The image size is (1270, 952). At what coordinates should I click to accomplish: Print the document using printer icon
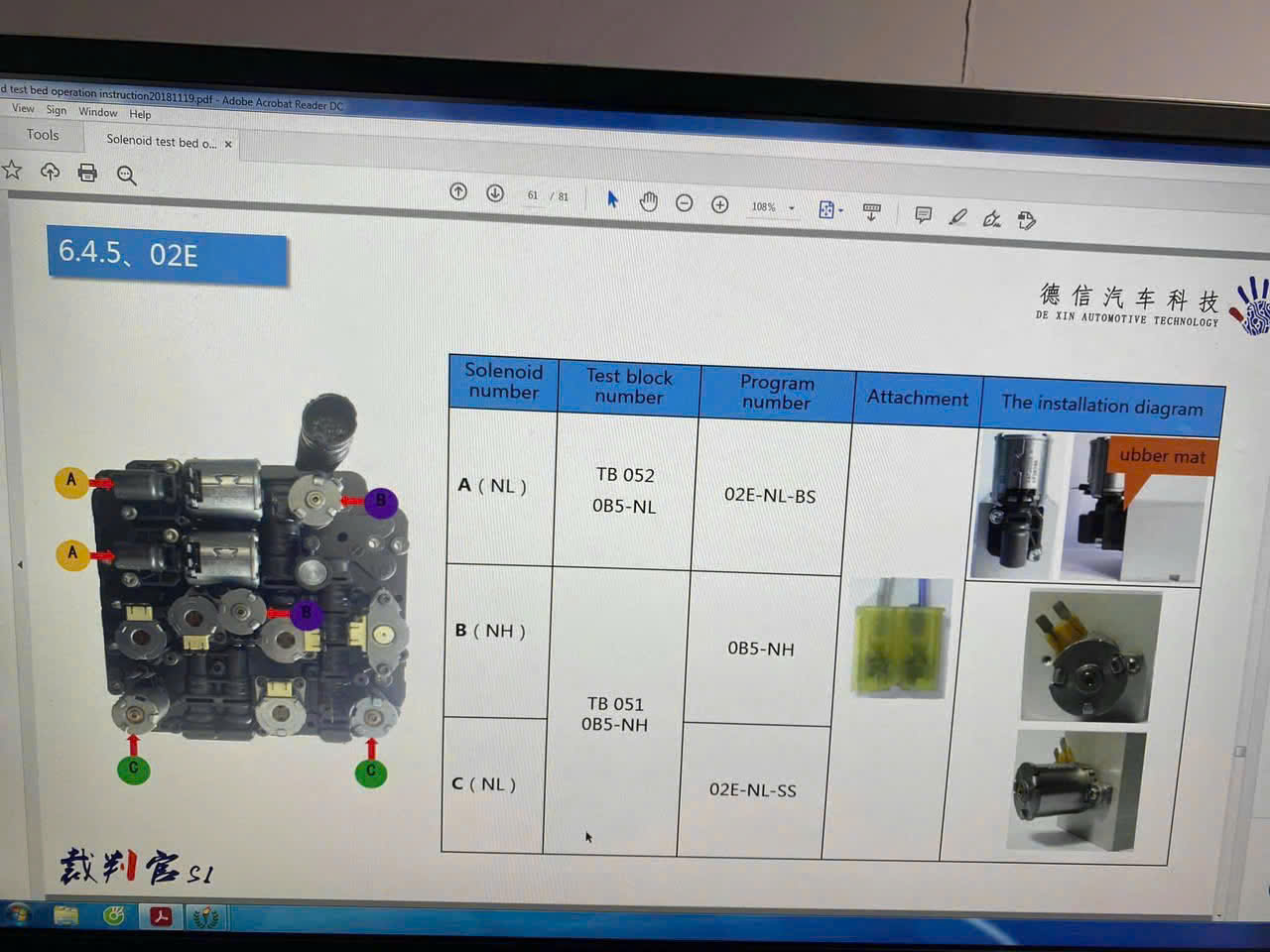[x=87, y=173]
